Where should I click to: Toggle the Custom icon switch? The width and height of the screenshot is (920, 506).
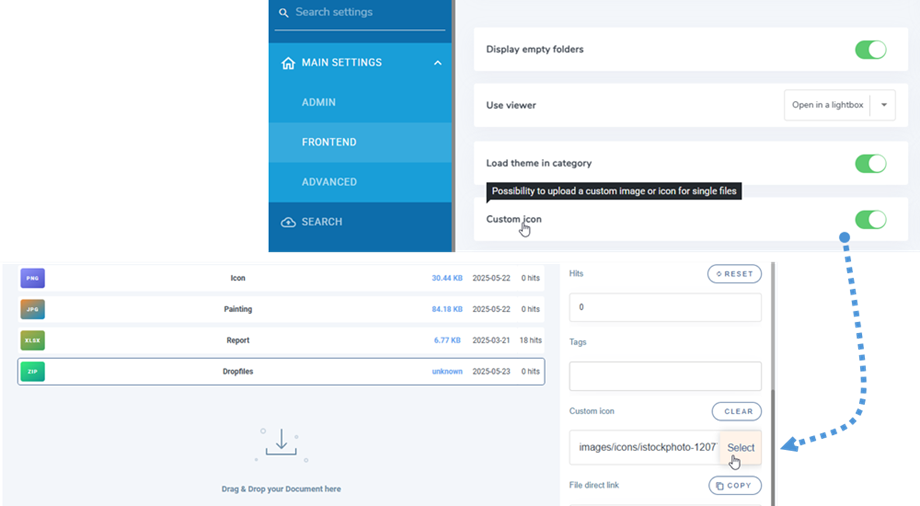[x=870, y=219]
